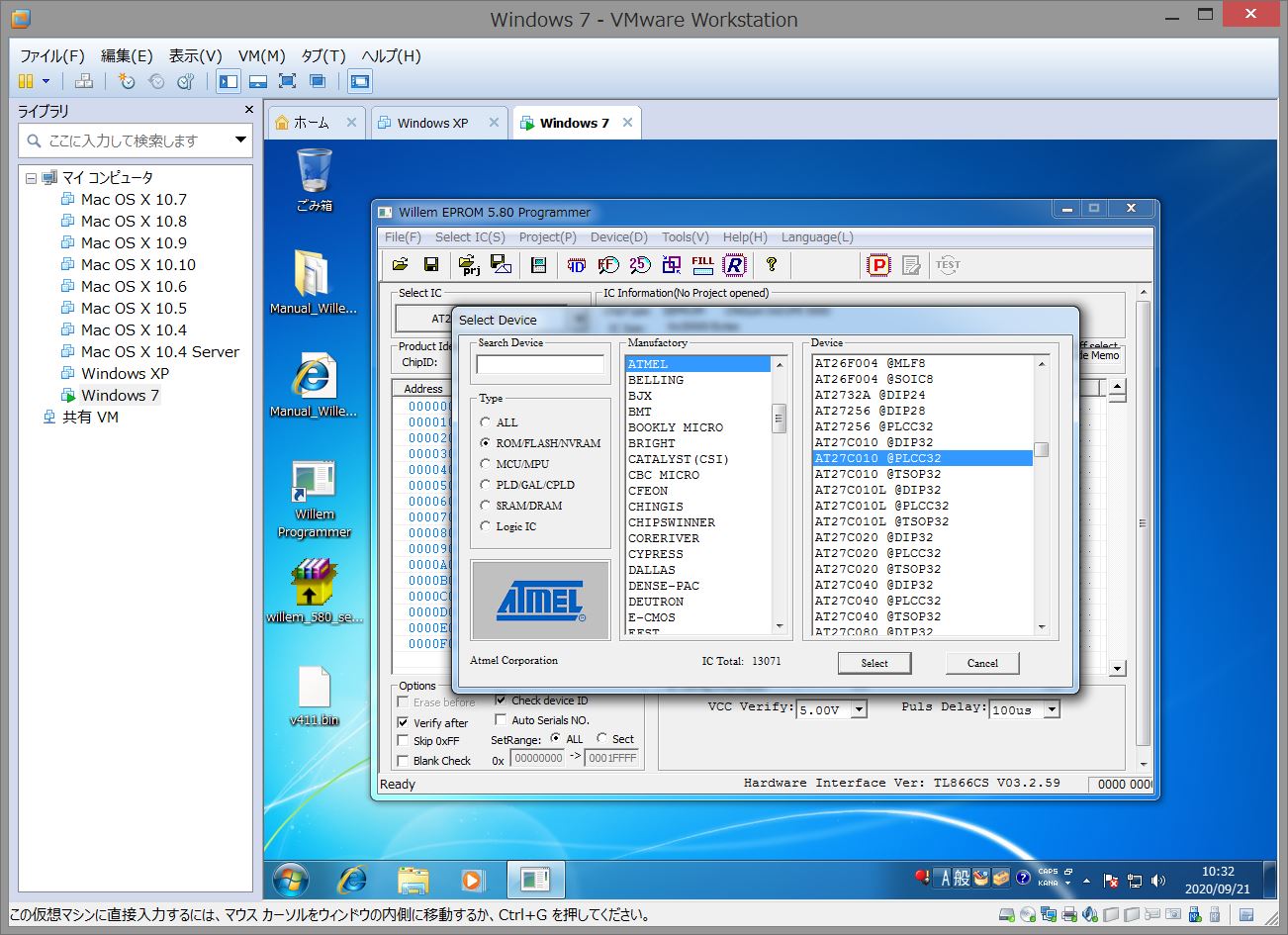
Task: Open the Language(L) menu
Action: click(x=817, y=236)
